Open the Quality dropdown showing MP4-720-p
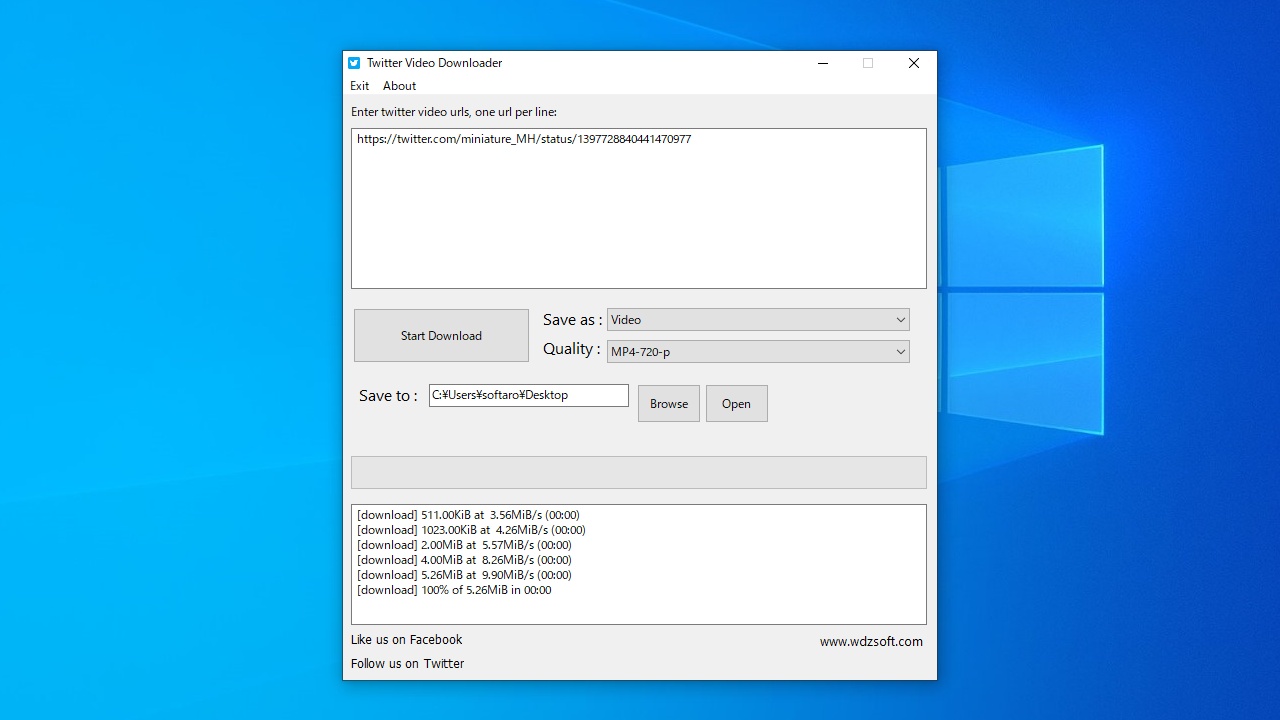This screenshot has height=720, width=1280. tap(758, 351)
